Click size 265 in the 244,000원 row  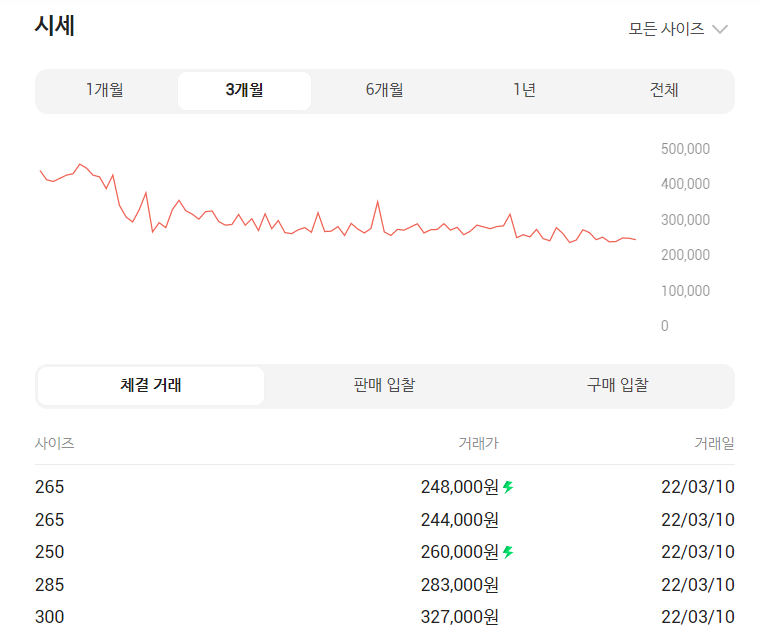pyautogui.click(x=50, y=520)
